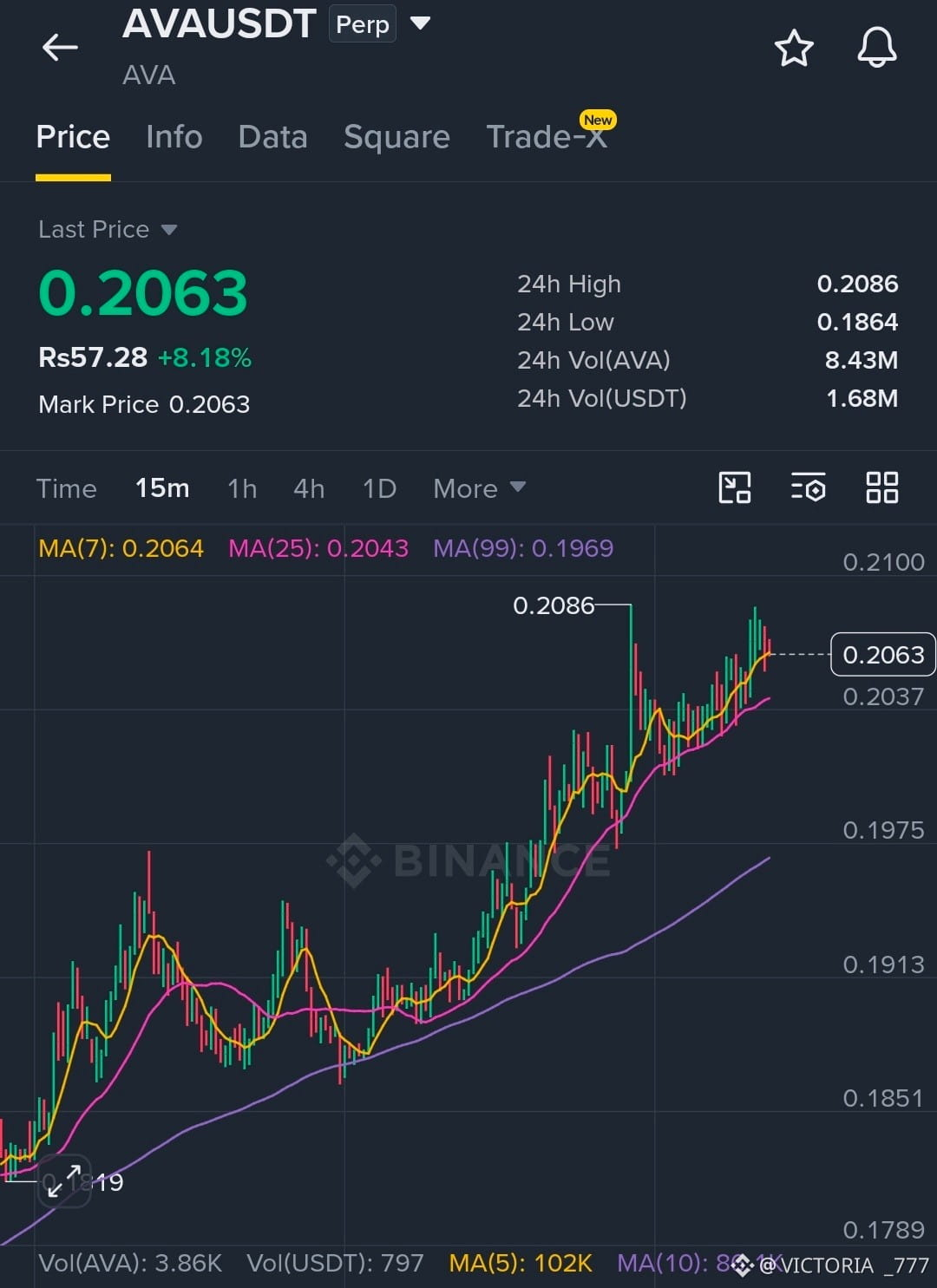Select the 15m timeframe
This screenshot has width=937, height=1288.
pyautogui.click(x=162, y=488)
